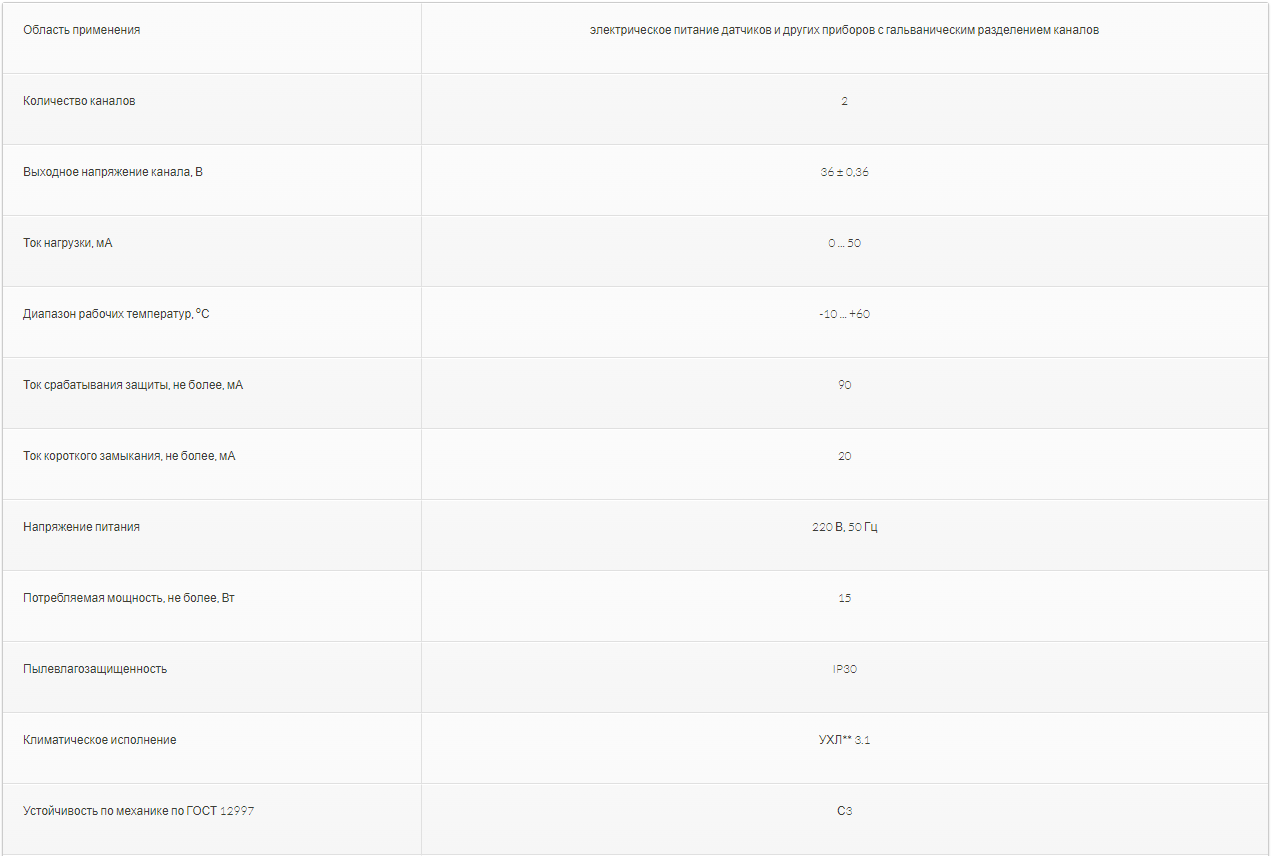Image resolution: width=1272 pixels, height=856 pixels.
Task: Click the УХЛ** 3.1 climate value
Action: pyautogui.click(x=844, y=740)
